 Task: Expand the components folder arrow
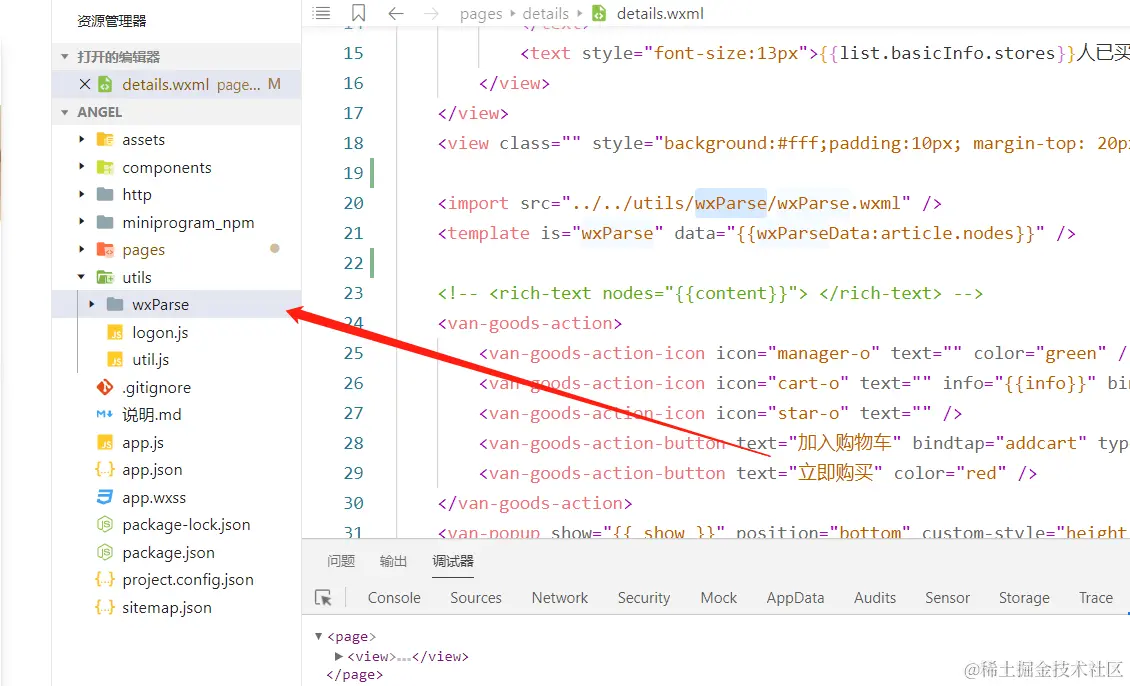[81, 166]
